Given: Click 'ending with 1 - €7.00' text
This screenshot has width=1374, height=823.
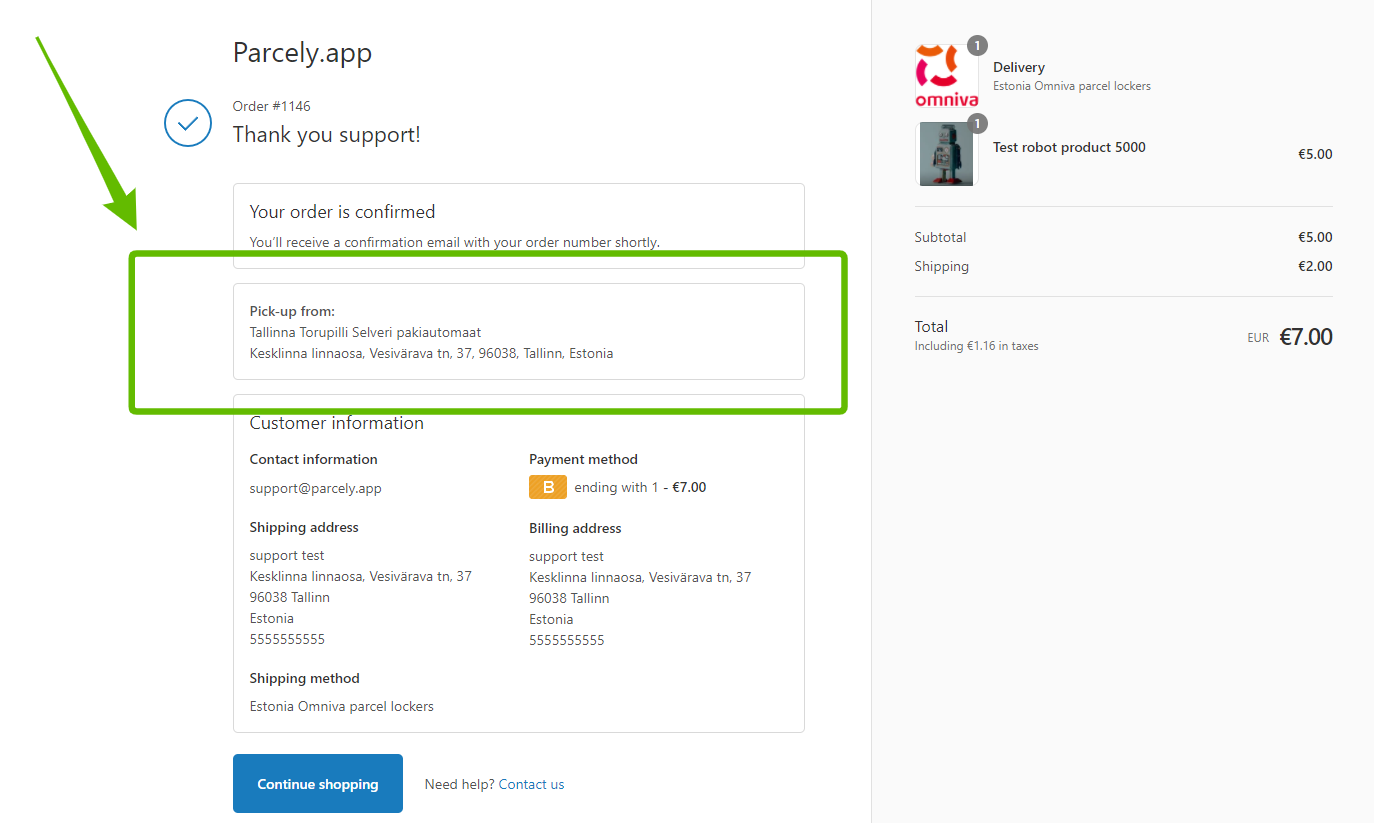Looking at the screenshot, I should 640,487.
